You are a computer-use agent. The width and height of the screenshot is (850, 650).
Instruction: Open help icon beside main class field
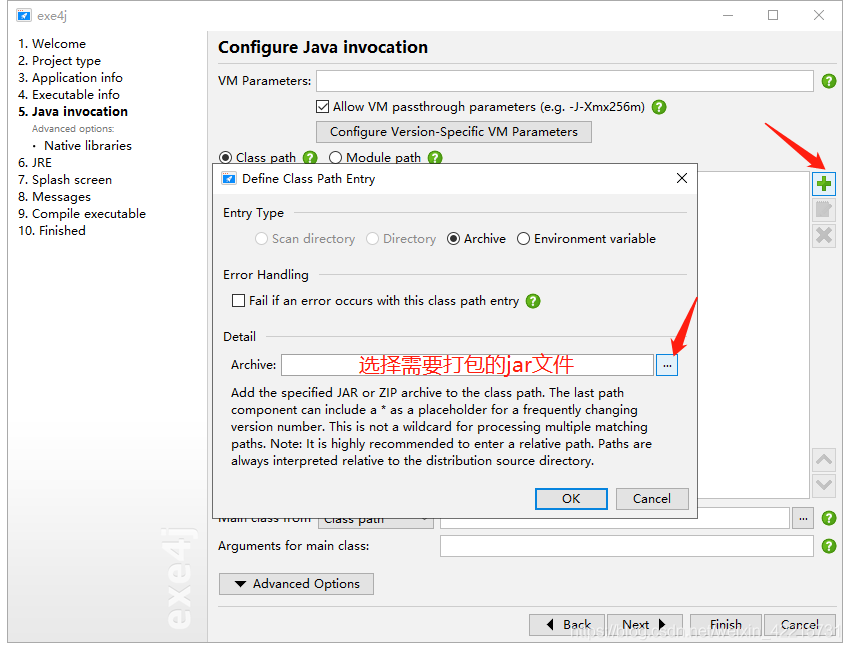[x=828, y=518]
